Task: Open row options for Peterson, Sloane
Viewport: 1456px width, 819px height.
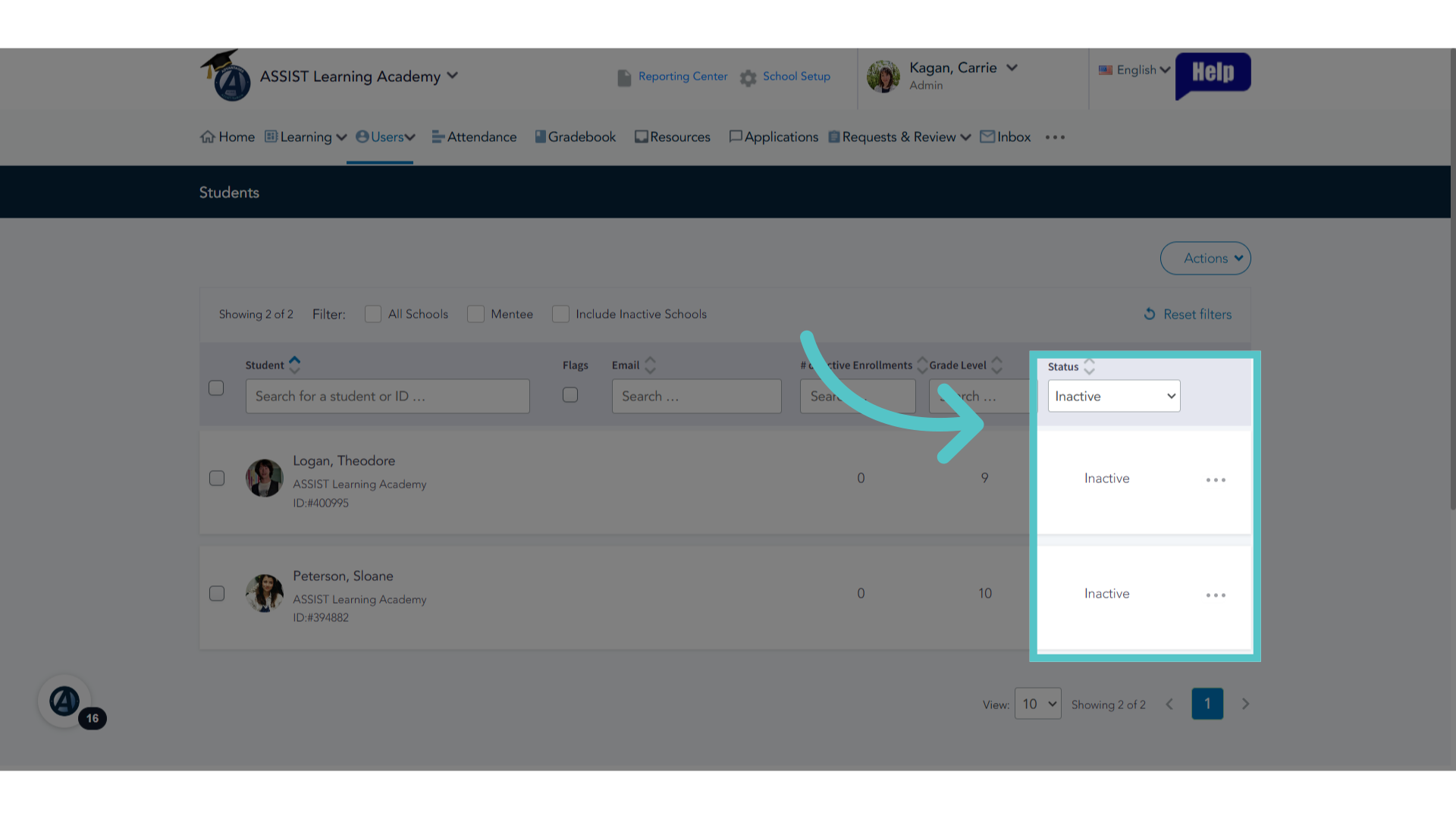Action: (x=1216, y=595)
